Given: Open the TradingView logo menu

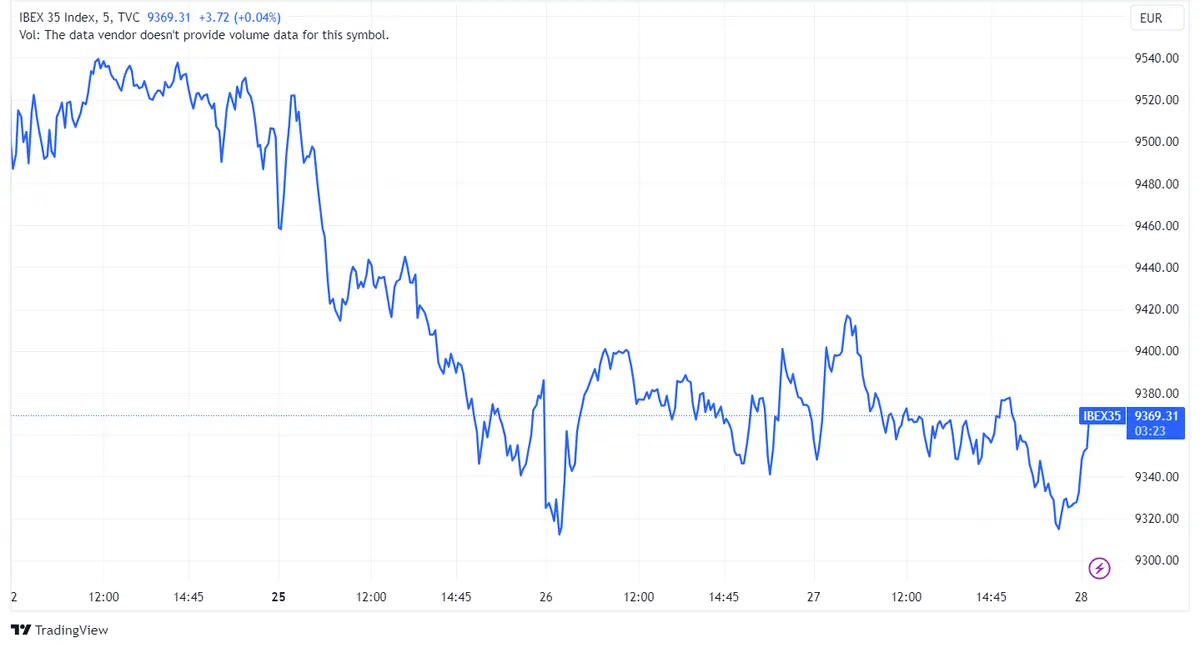Looking at the screenshot, I should 19,630.
